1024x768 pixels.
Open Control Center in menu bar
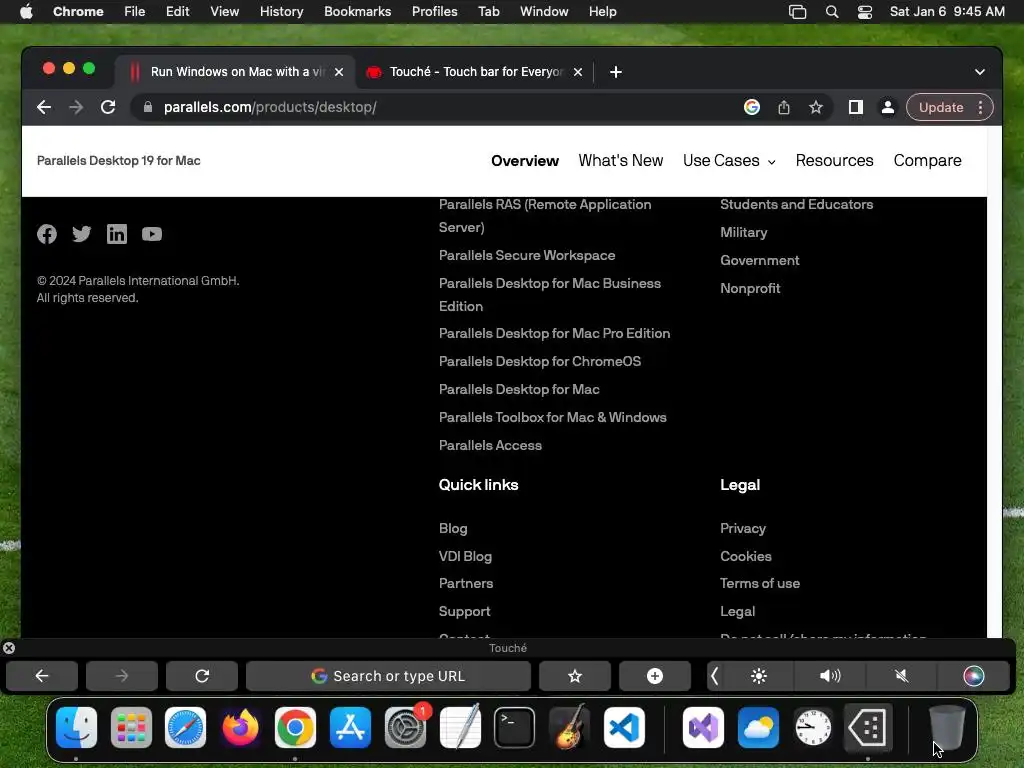[865, 12]
